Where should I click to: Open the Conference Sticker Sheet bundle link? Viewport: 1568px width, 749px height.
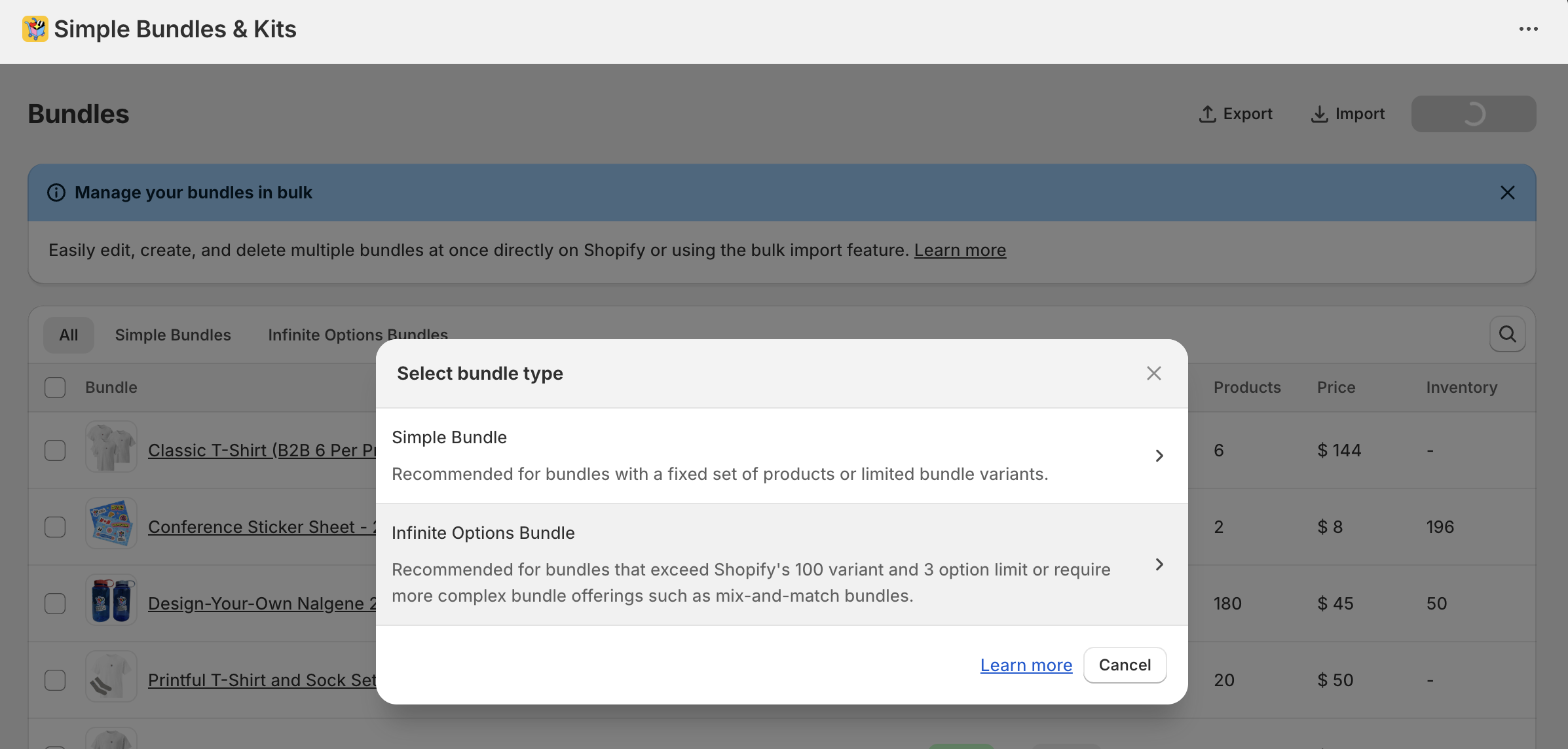click(262, 527)
